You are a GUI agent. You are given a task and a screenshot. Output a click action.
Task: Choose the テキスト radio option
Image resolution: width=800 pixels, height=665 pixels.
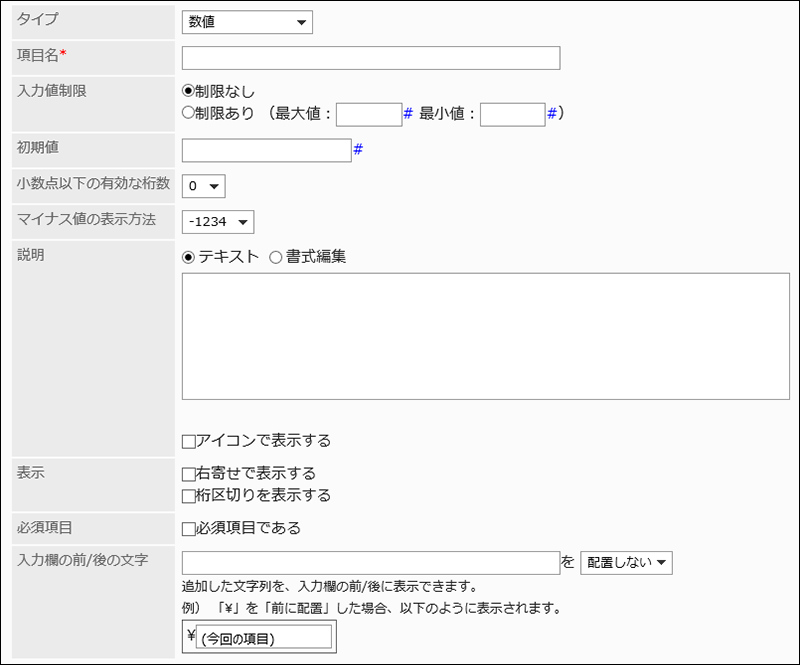pos(188,257)
